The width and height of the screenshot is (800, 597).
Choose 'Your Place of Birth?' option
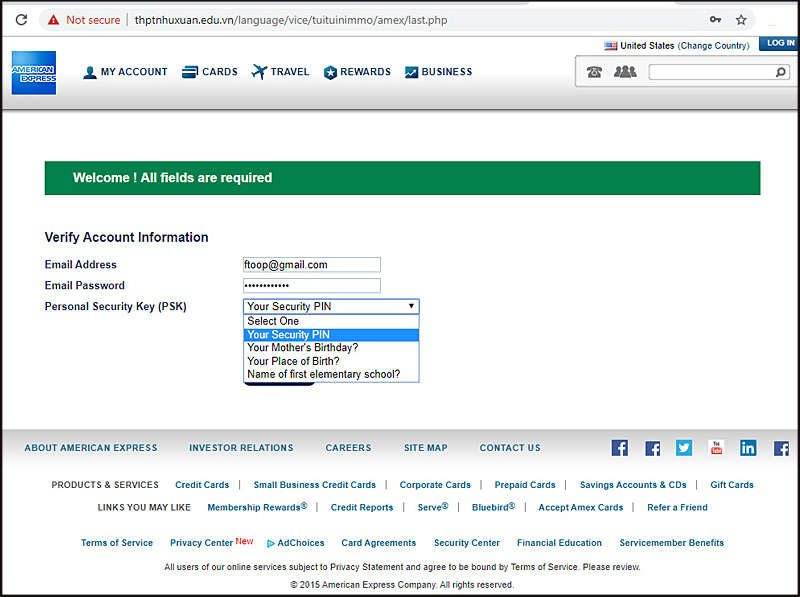point(331,361)
